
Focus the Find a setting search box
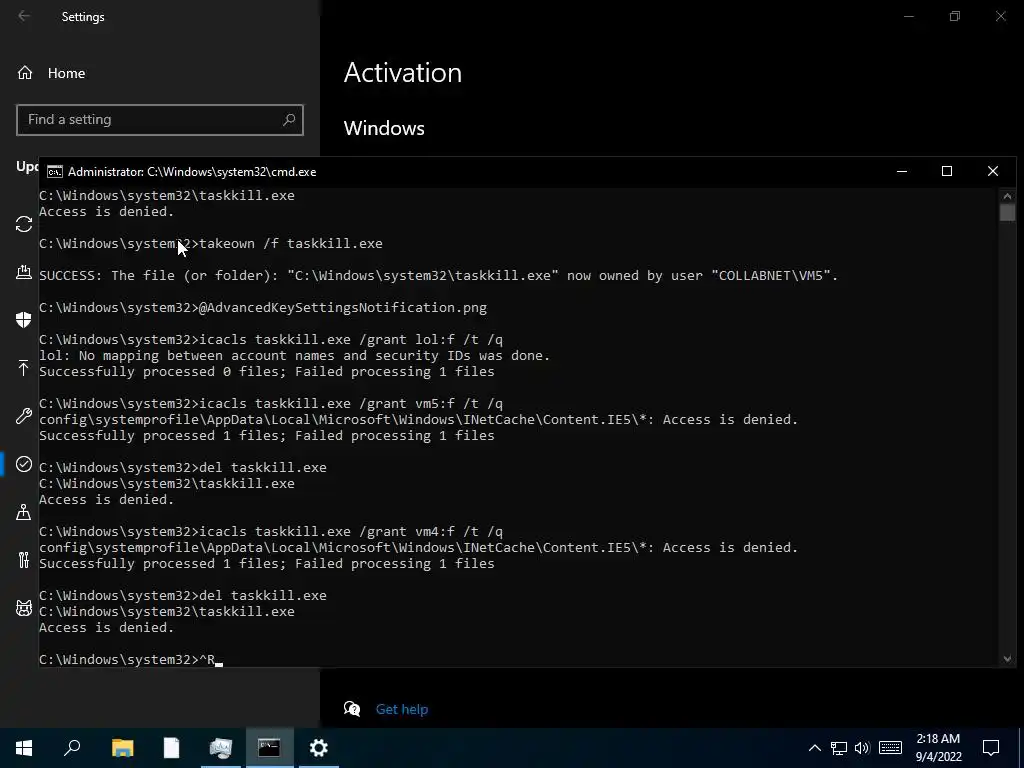pos(160,120)
